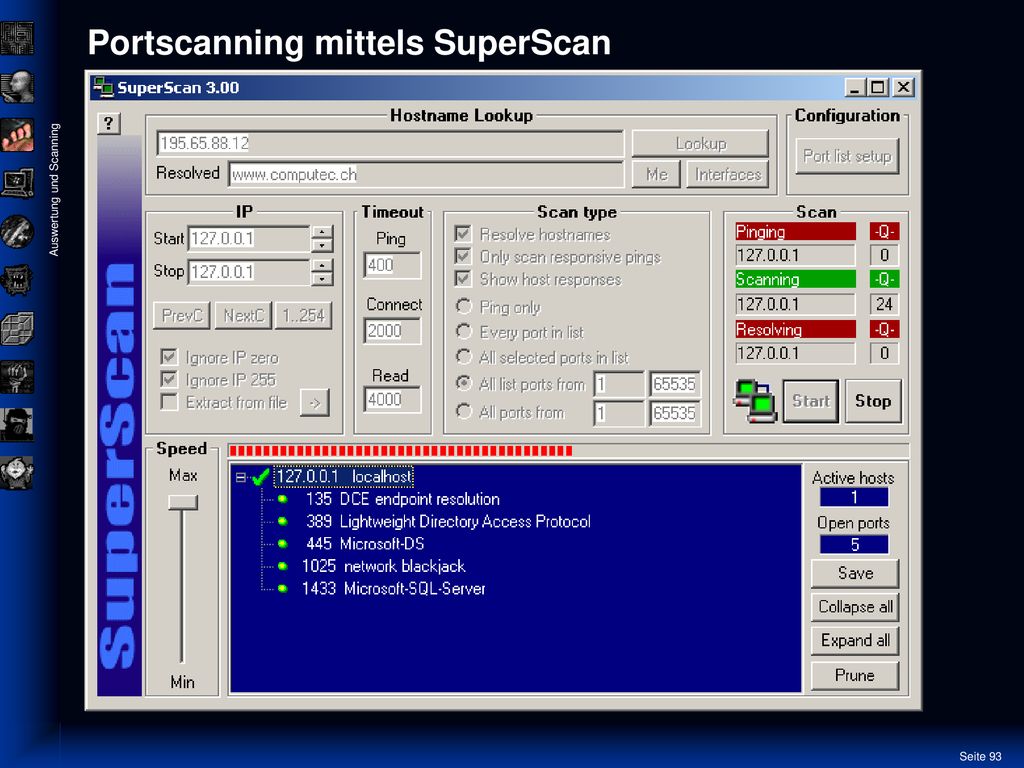
Task: Increment the Start IP with up arrow
Action: pyautogui.click(x=322, y=232)
